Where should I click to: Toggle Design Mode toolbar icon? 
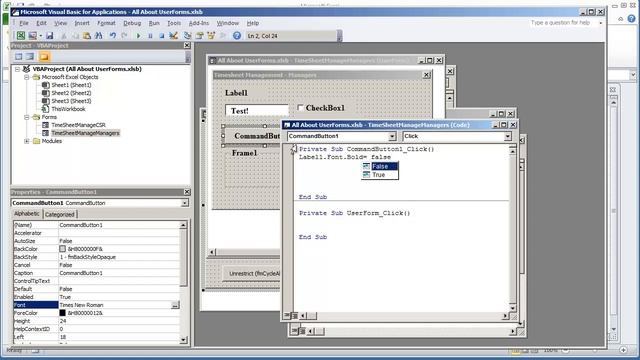[x=173, y=36]
